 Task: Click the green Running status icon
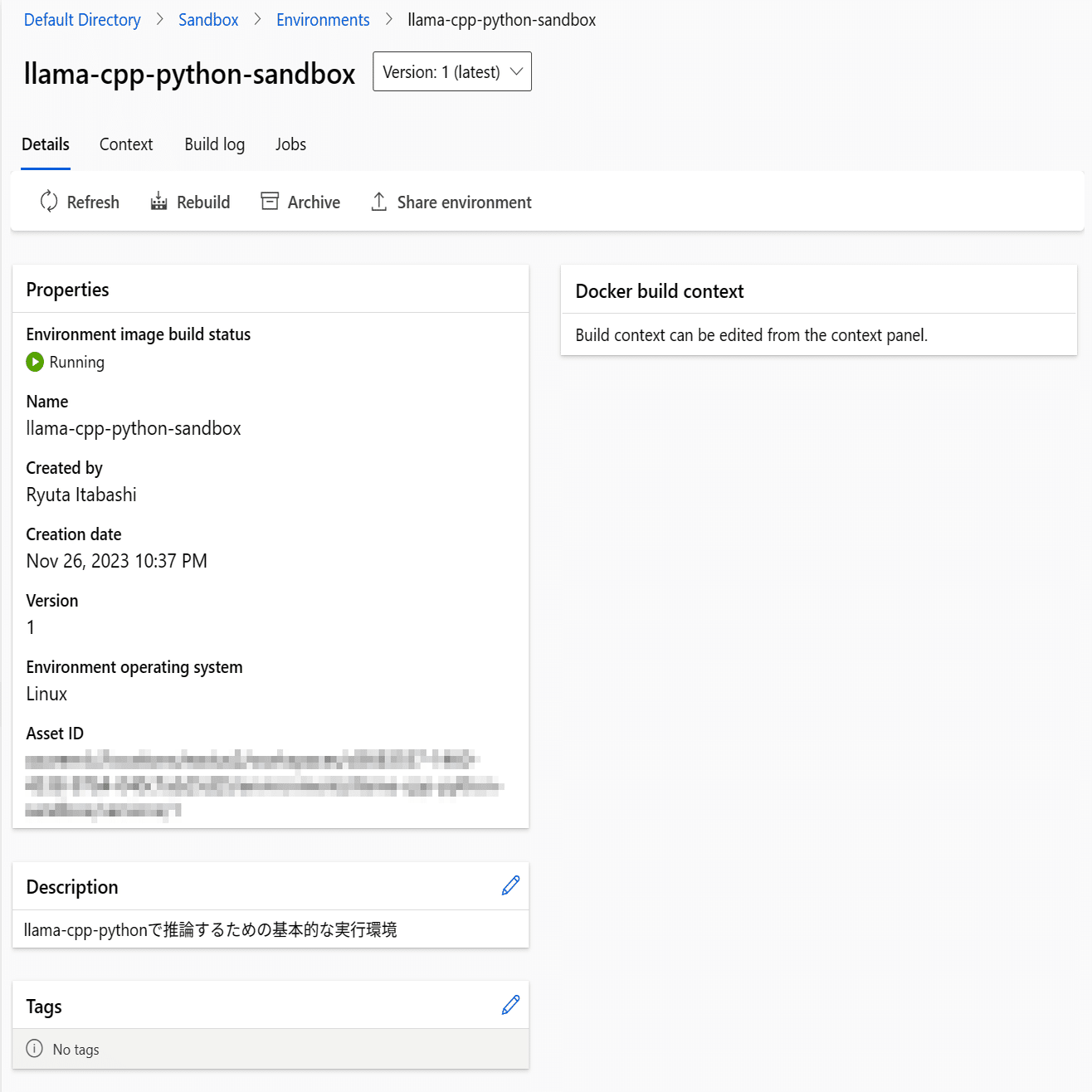coord(35,362)
